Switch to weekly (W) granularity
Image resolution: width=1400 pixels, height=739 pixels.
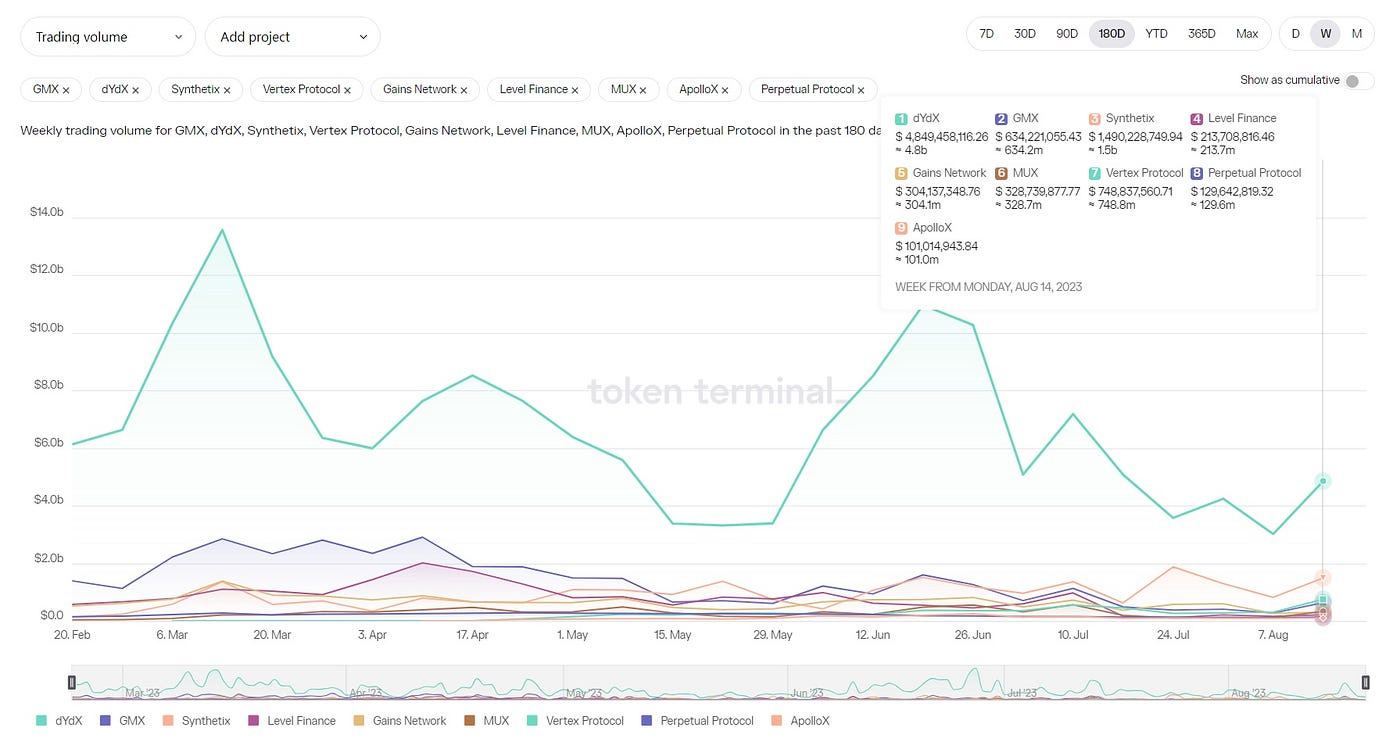1326,34
